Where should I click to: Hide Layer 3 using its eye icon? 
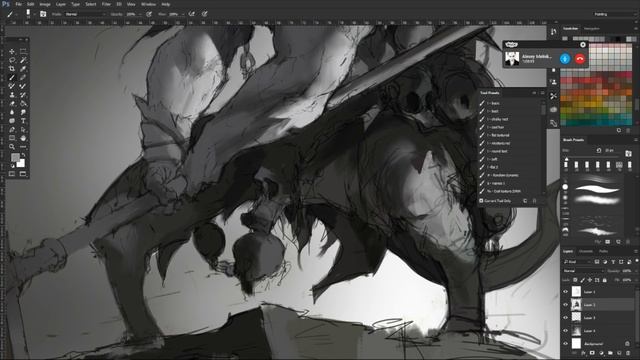point(566,318)
